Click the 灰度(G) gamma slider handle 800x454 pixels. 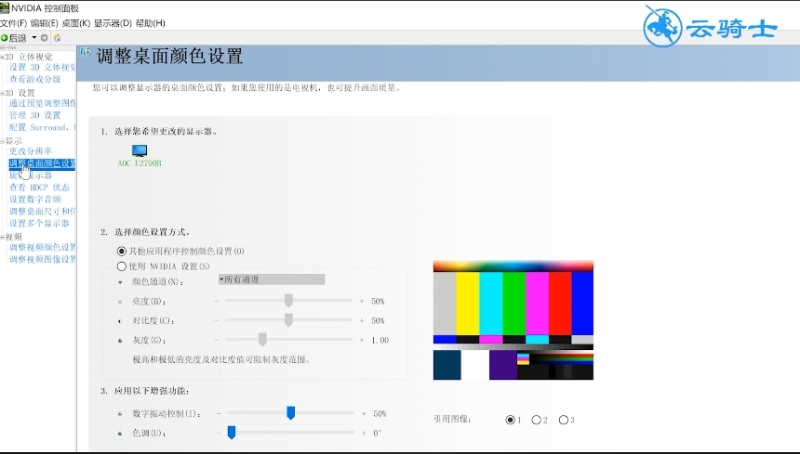click(263, 339)
